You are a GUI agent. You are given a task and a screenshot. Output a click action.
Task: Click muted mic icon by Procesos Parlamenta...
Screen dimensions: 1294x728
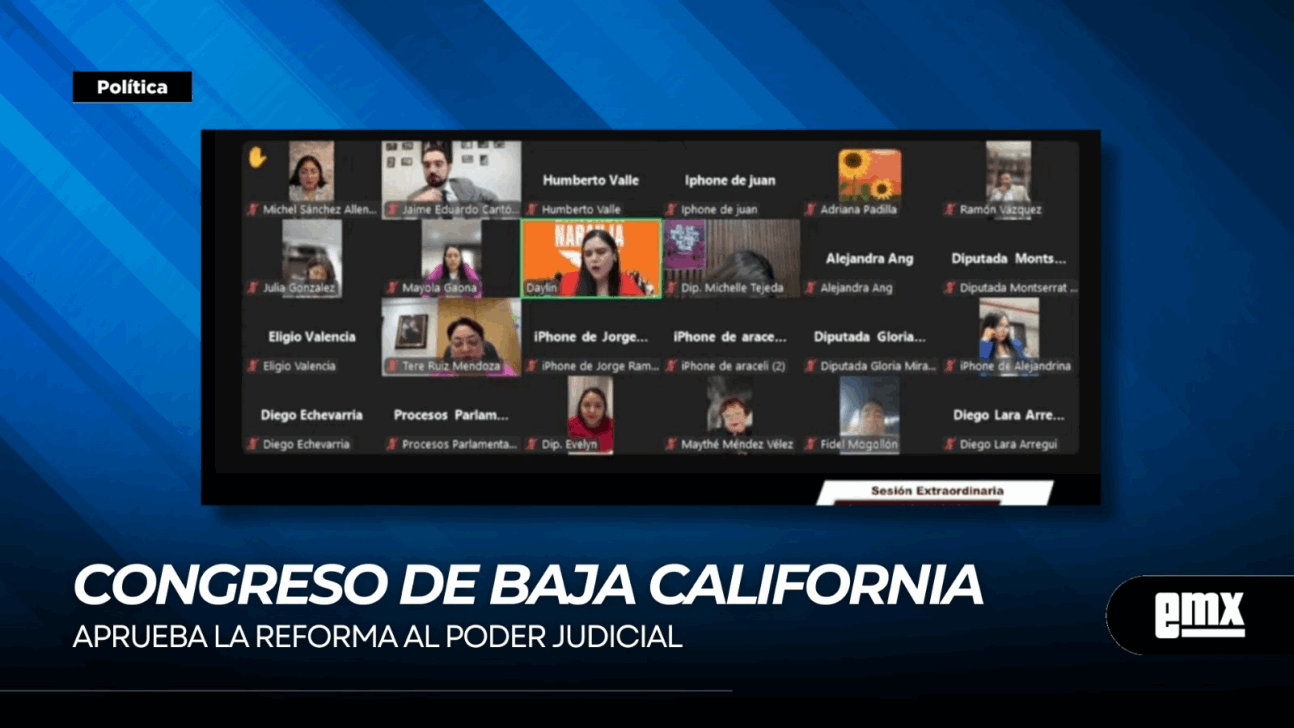[x=393, y=444]
